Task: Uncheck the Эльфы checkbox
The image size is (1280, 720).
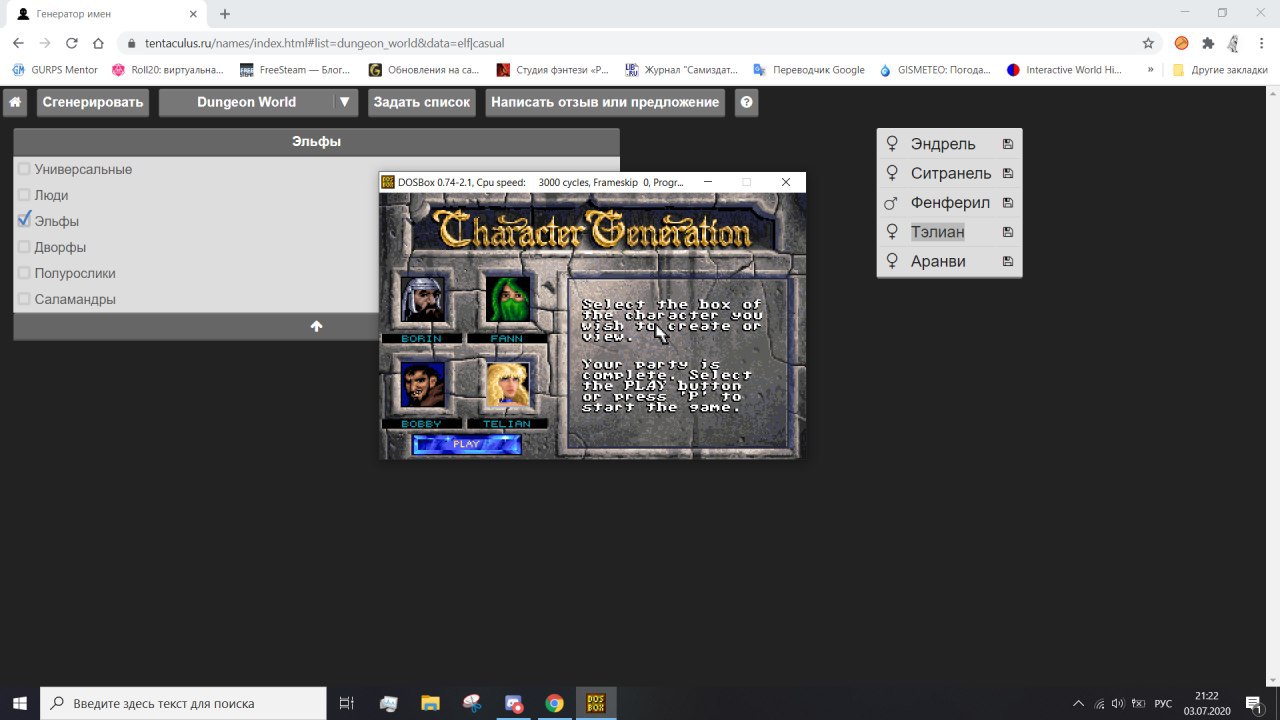Action: pos(24,221)
